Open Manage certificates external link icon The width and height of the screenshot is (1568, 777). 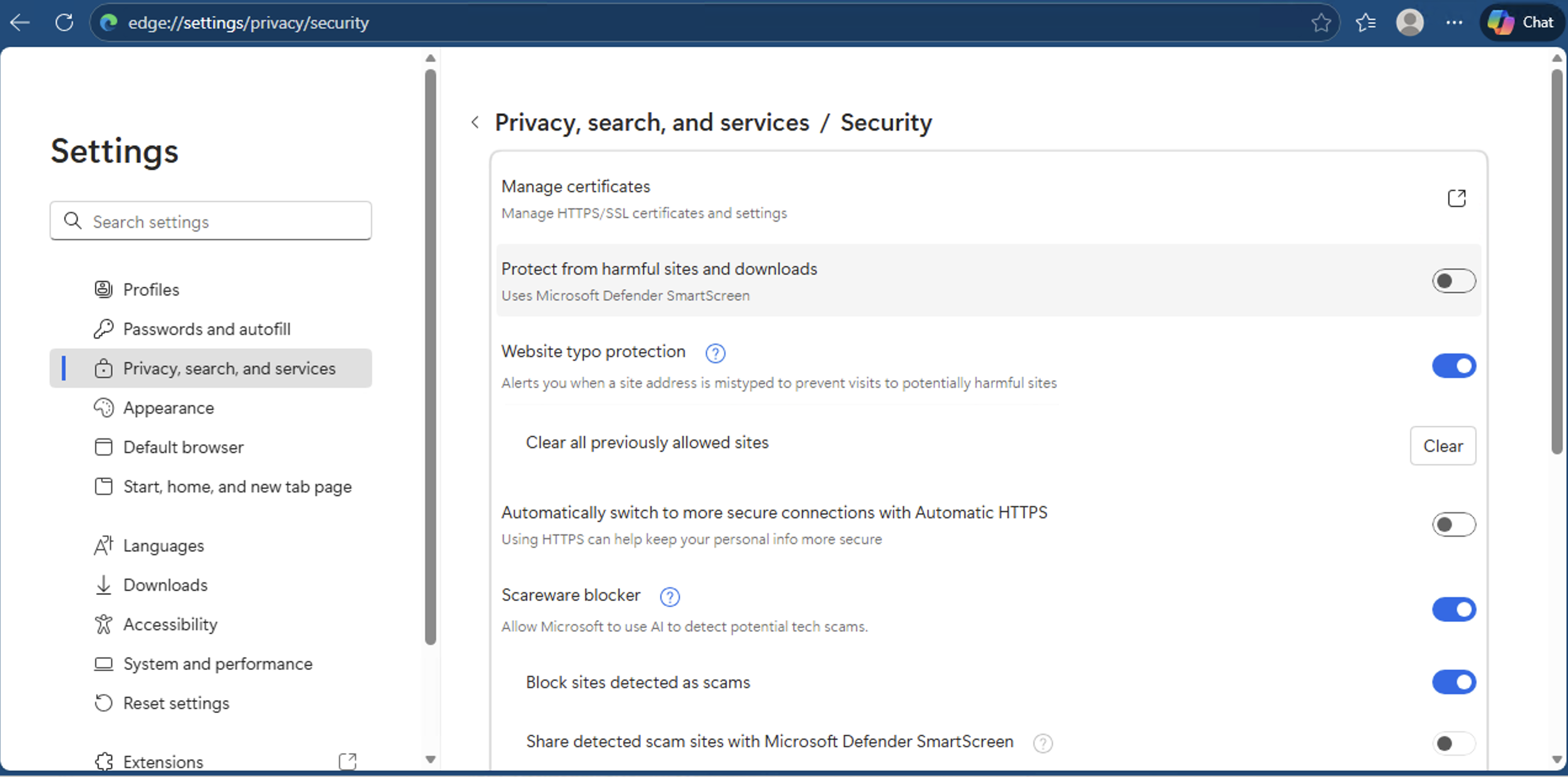point(1456,198)
